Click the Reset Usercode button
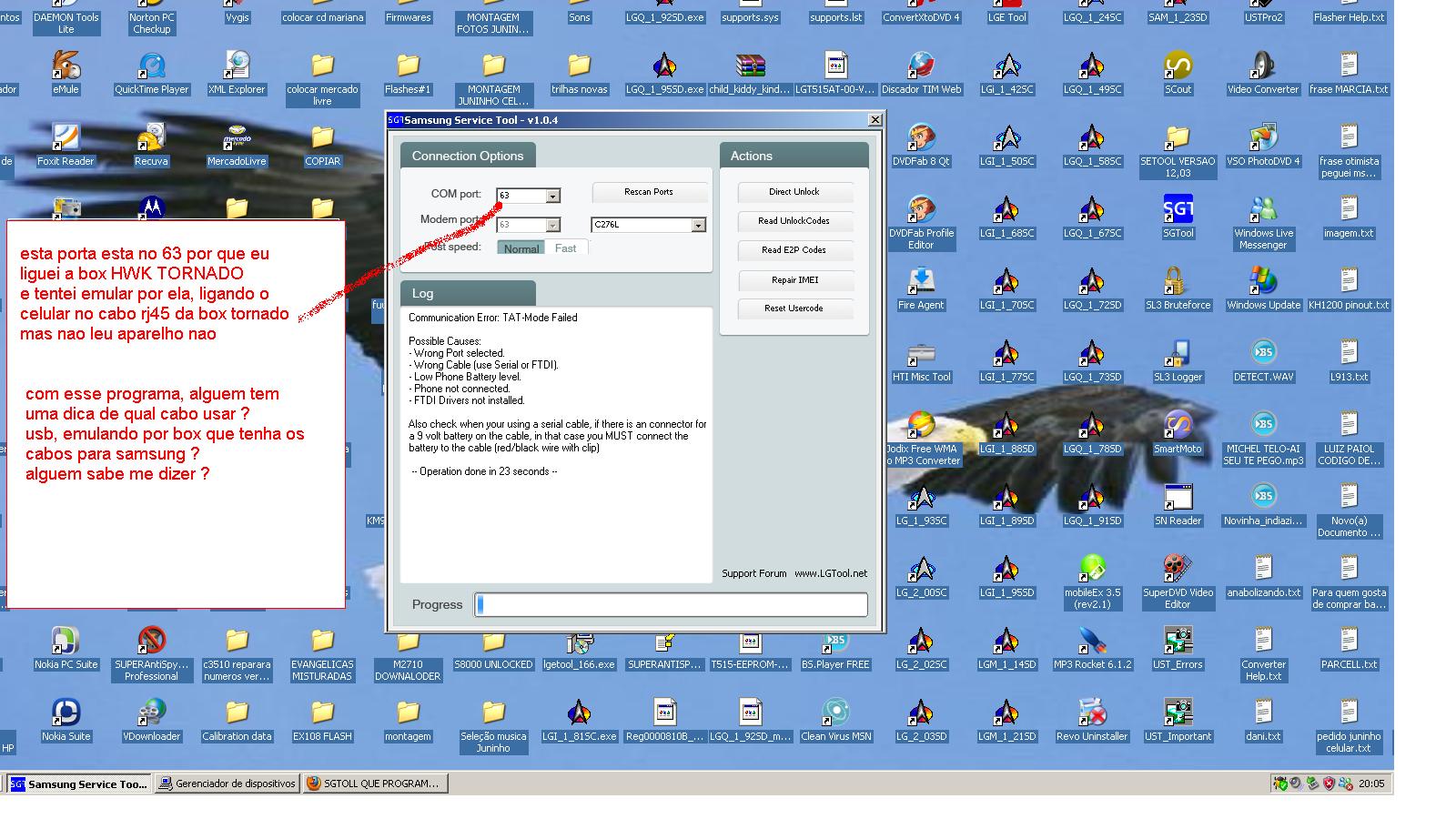The height and width of the screenshot is (819, 1456). (x=794, y=308)
